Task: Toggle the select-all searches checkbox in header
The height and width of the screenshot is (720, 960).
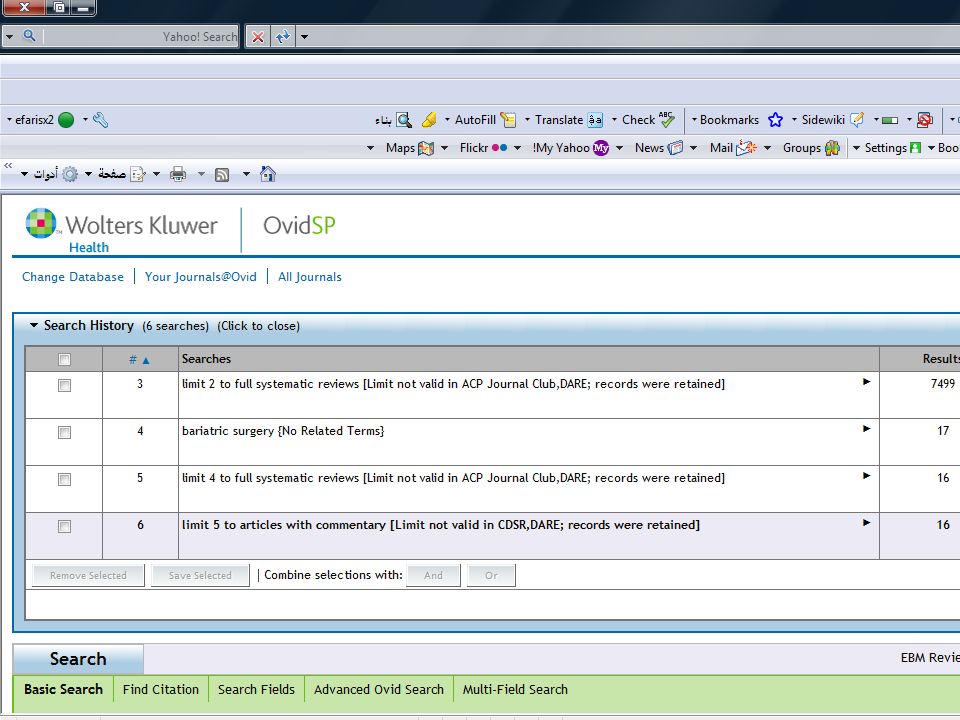Action: click(x=64, y=359)
